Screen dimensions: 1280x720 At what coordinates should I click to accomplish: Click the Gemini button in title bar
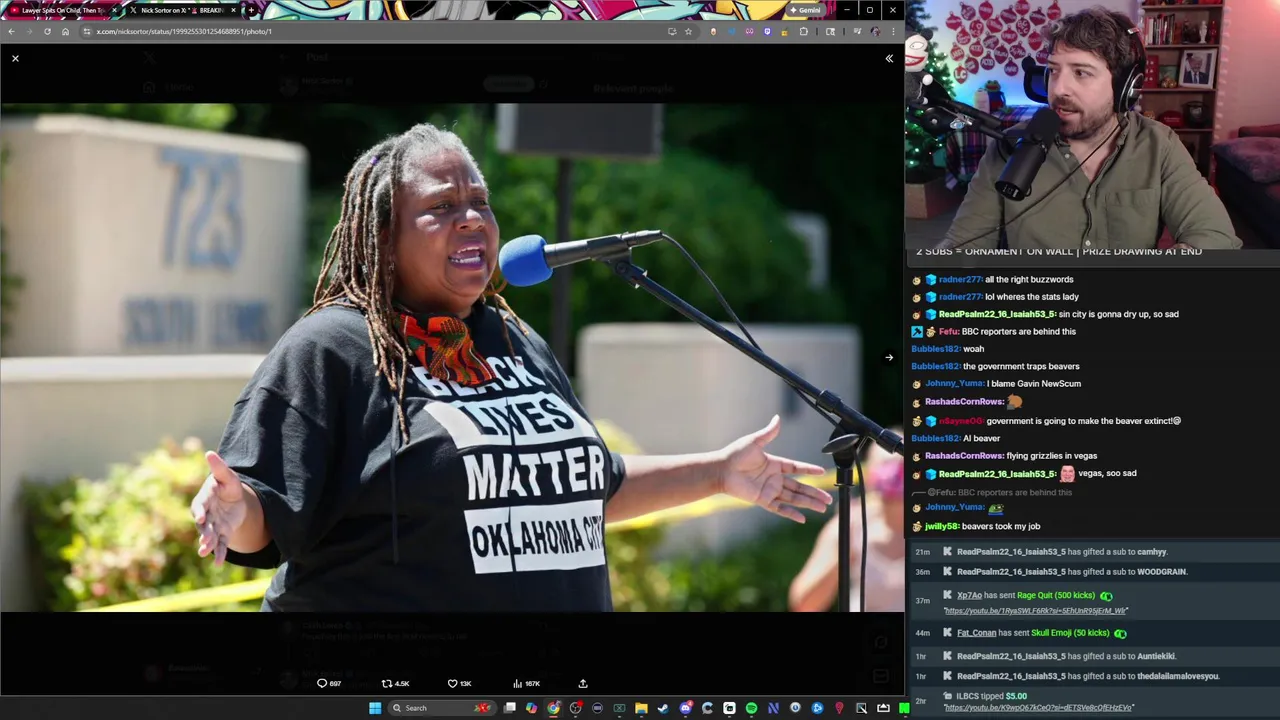[x=806, y=10]
